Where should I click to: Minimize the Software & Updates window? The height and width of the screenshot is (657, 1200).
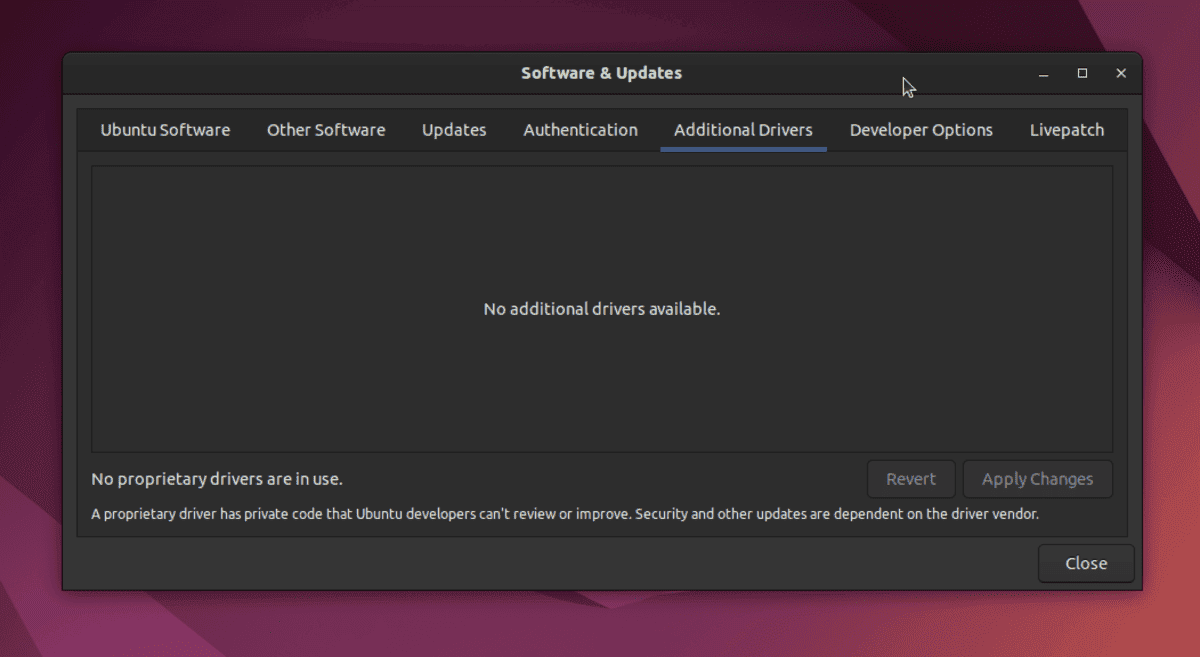click(1043, 74)
